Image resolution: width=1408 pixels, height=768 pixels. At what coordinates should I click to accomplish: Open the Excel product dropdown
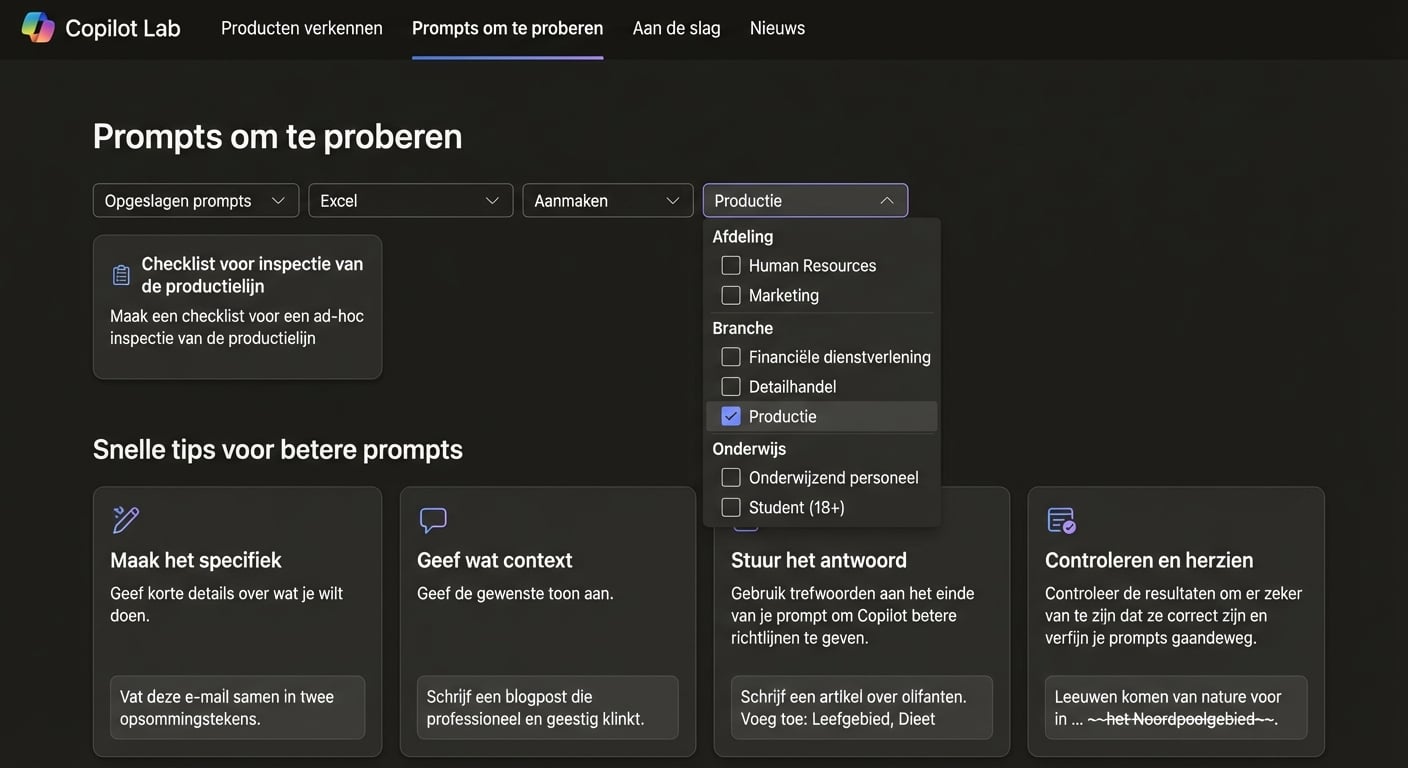pyautogui.click(x=410, y=200)
